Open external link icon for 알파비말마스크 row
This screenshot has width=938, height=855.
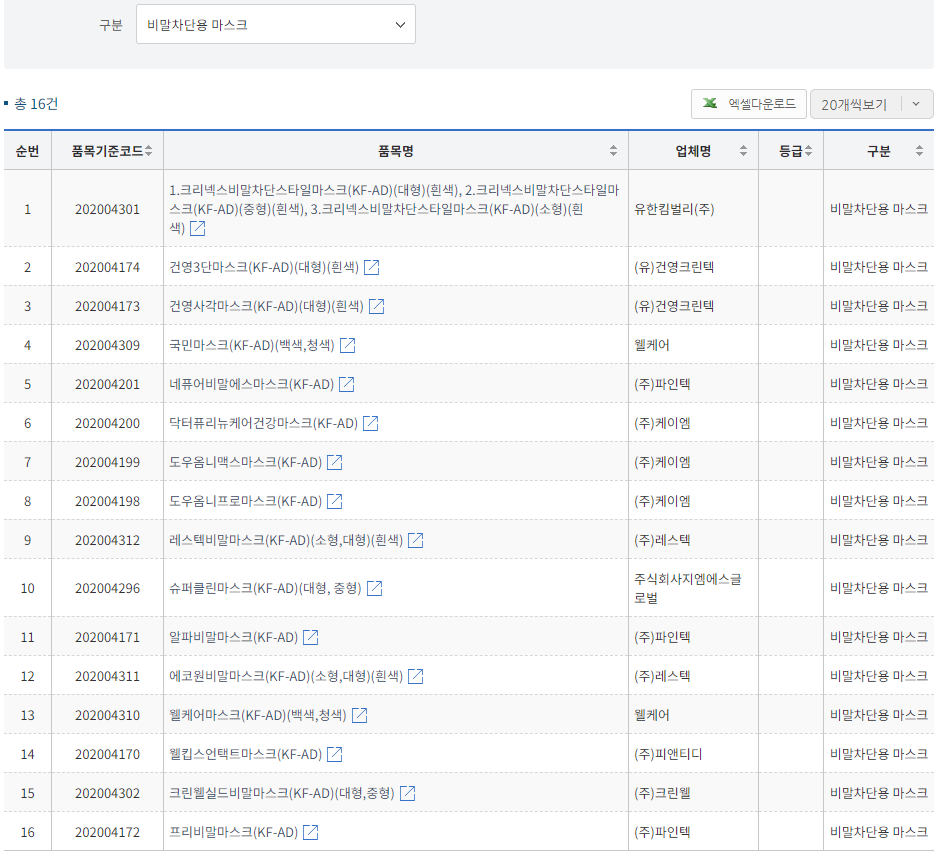(x=310, y=637)
